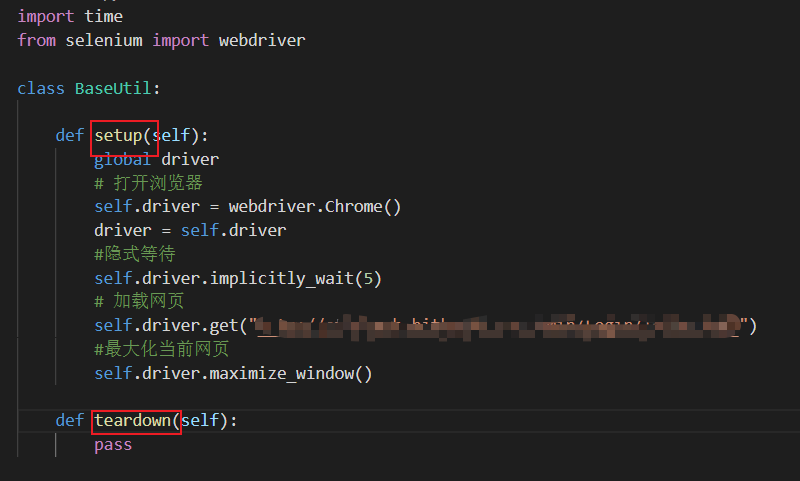Click 'from selenium import webdriver' line
This screenshot has height=481, width=800.
click(x=161, y=40)
